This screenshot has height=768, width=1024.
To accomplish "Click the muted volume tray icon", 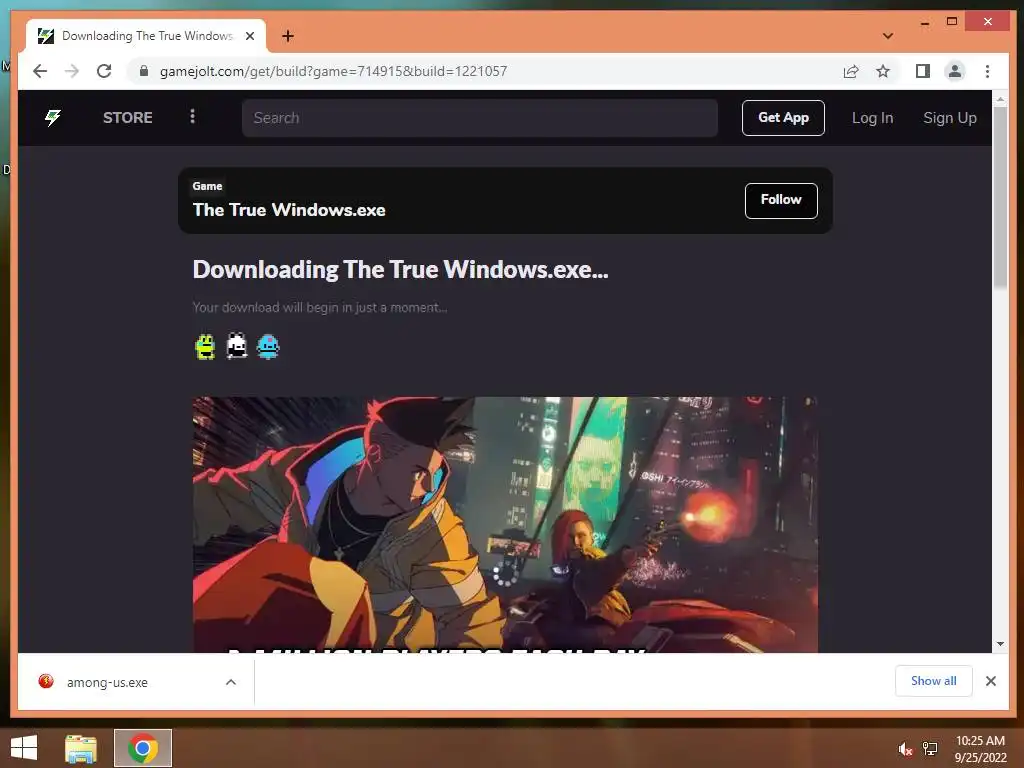I will click(905, 749).
